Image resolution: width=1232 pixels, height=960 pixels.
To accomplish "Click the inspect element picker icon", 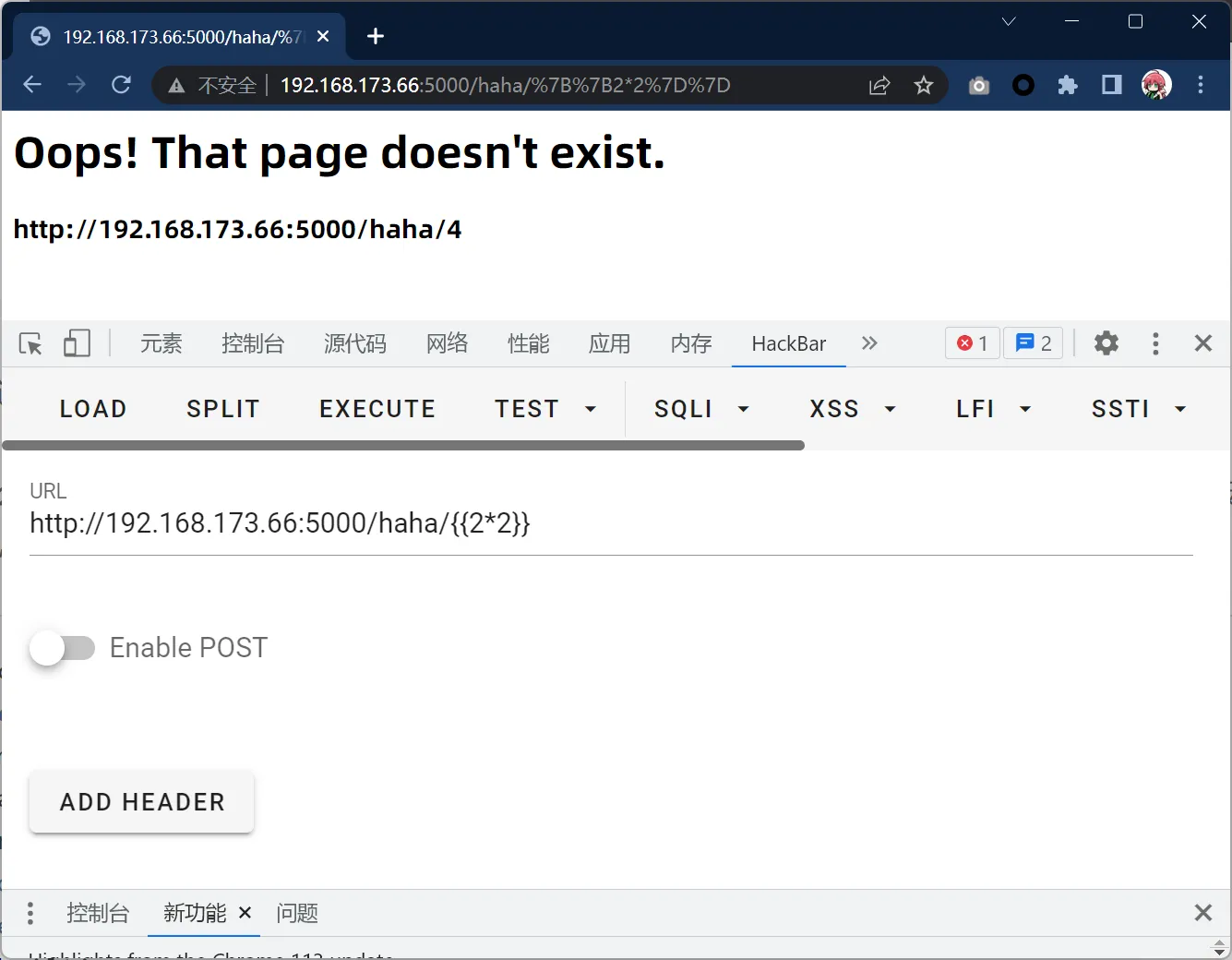I will coord(30,343).
